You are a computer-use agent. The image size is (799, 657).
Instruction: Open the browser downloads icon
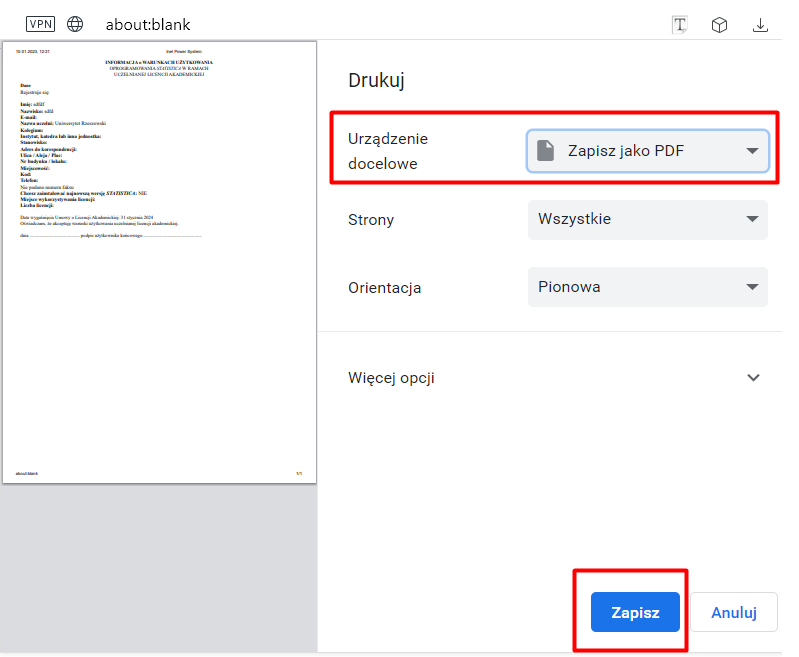[760, 25]
